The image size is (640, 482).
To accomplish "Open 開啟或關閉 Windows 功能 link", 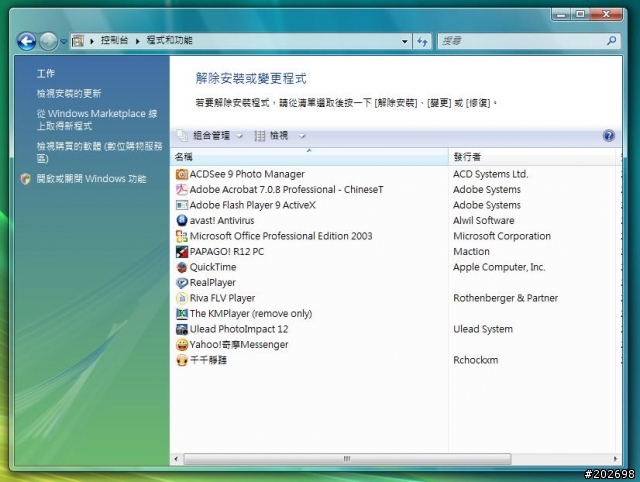I will point(91,179).
